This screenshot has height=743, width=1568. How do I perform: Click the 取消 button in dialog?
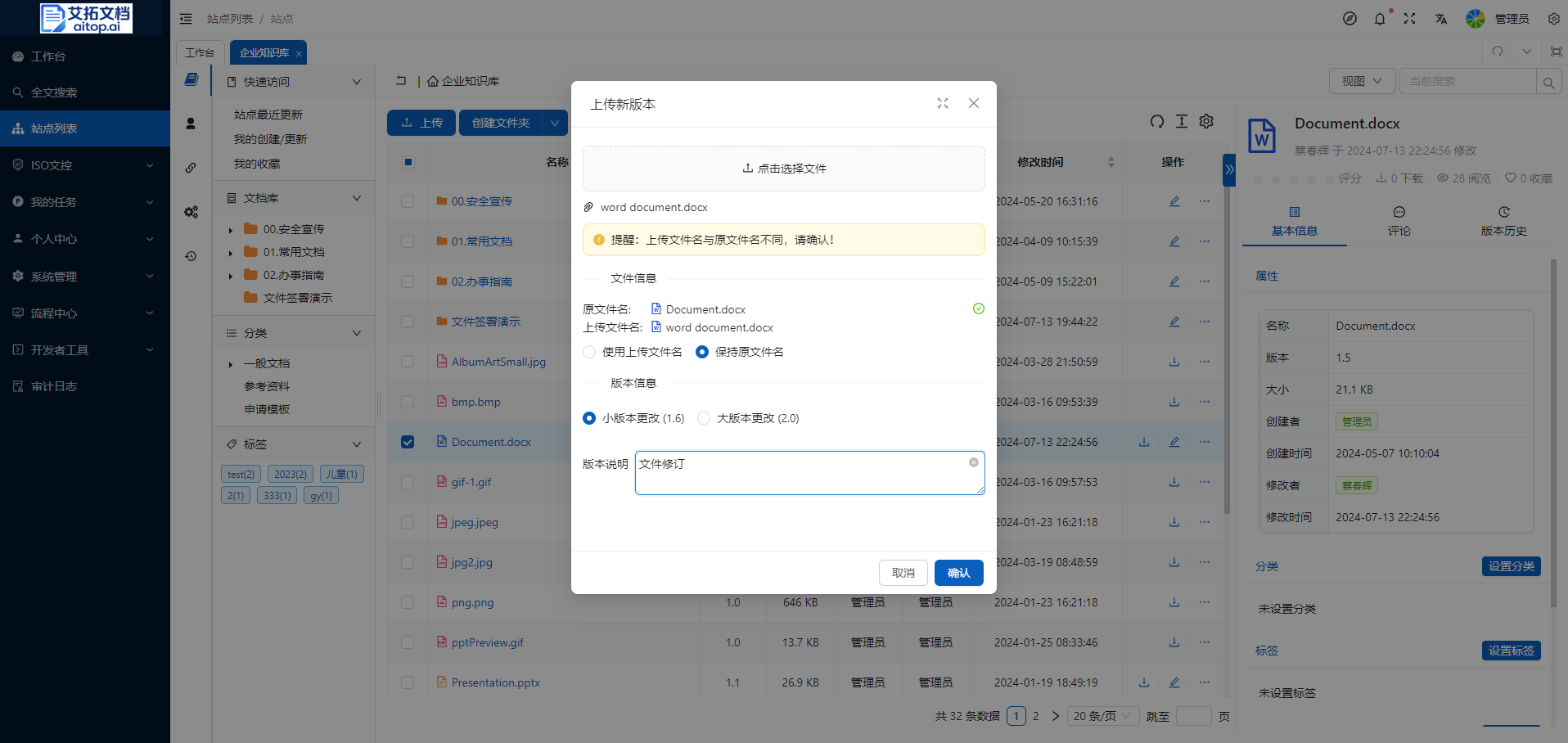(903, 573)
